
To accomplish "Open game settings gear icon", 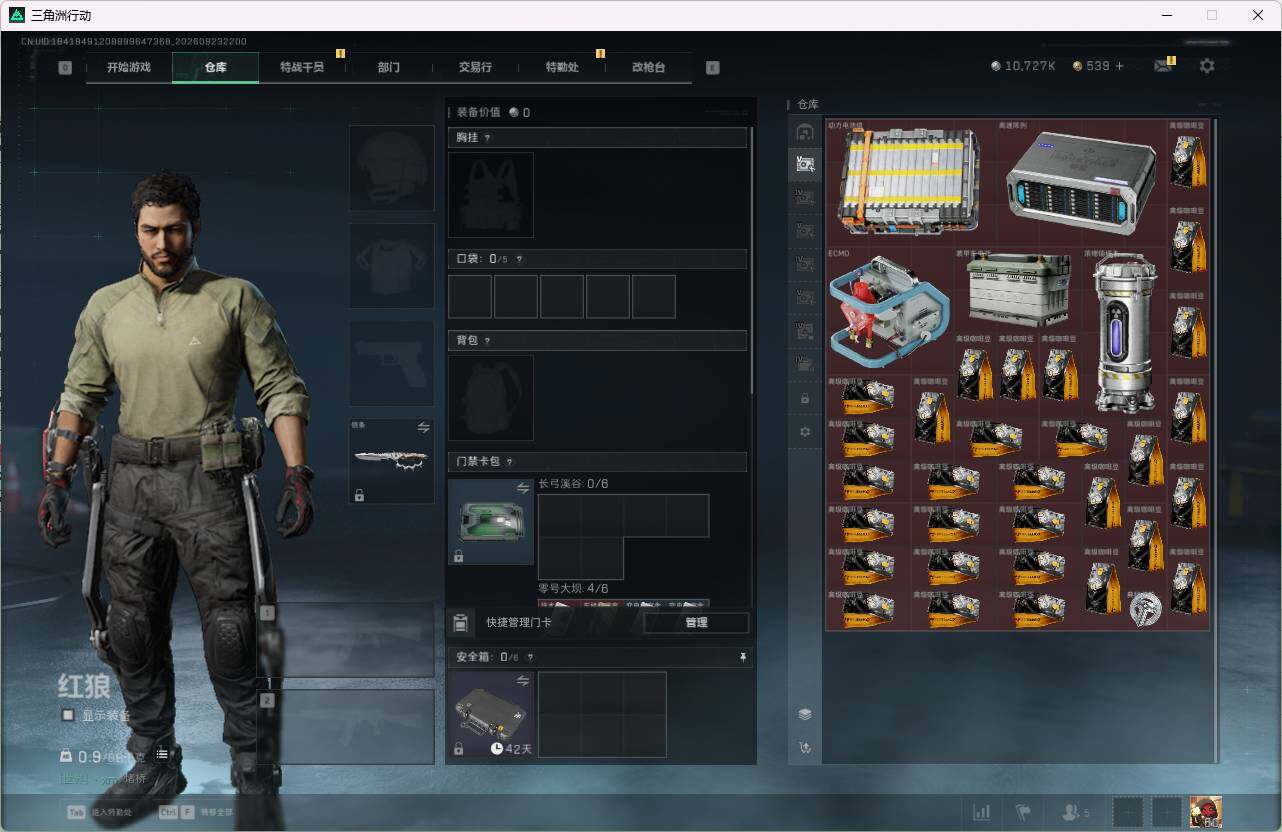I will point(1207,66).
